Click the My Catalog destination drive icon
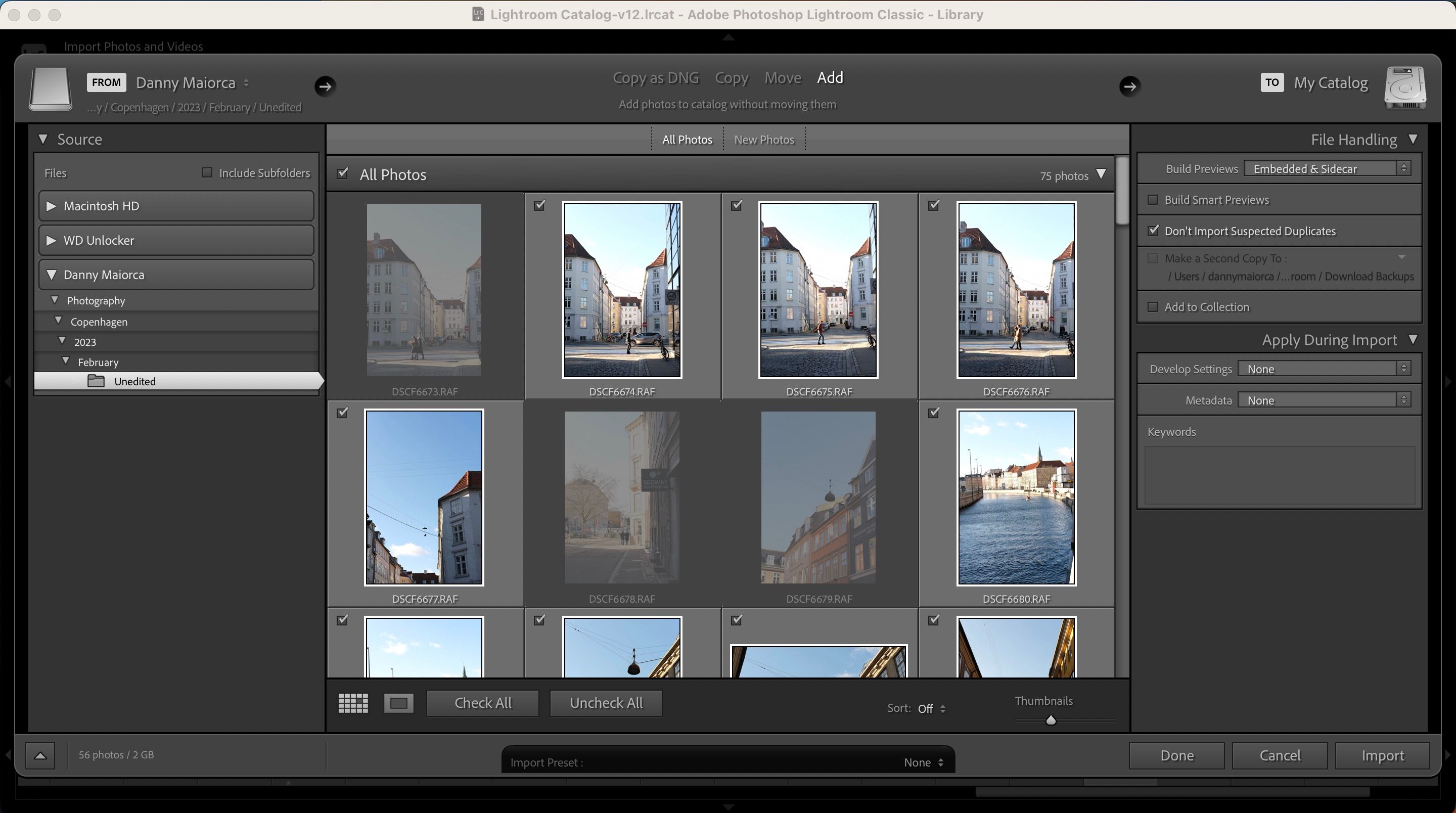Screen dimensions: 1456x813 [1405, 87]
